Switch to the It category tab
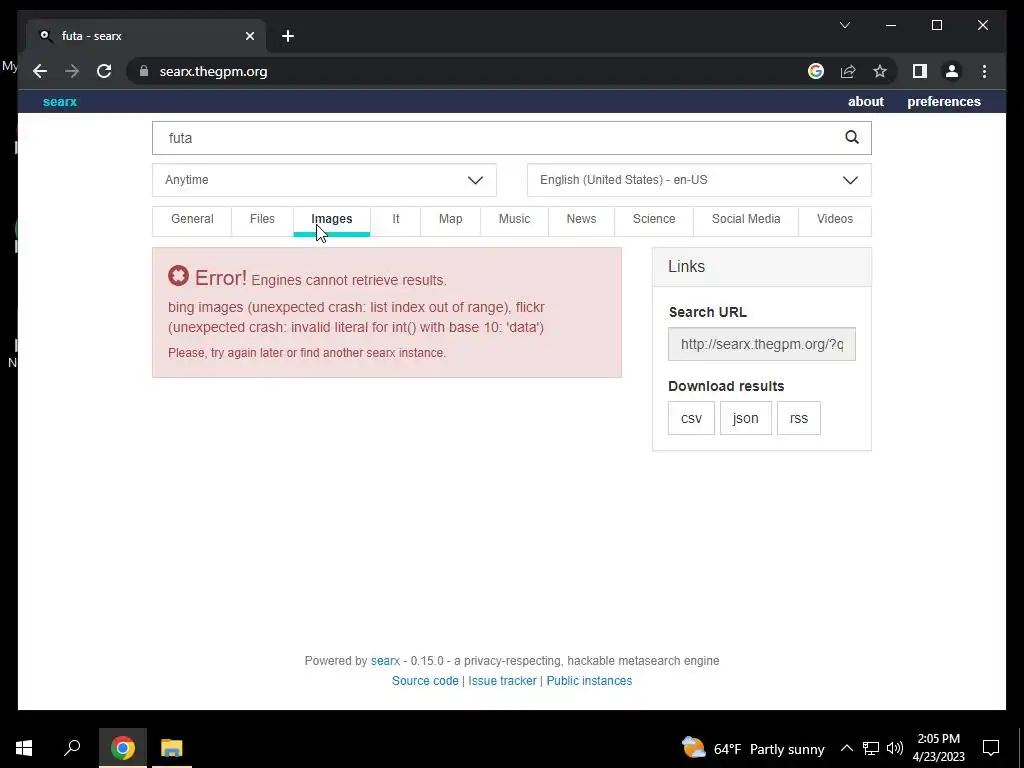 coord(396,219)
